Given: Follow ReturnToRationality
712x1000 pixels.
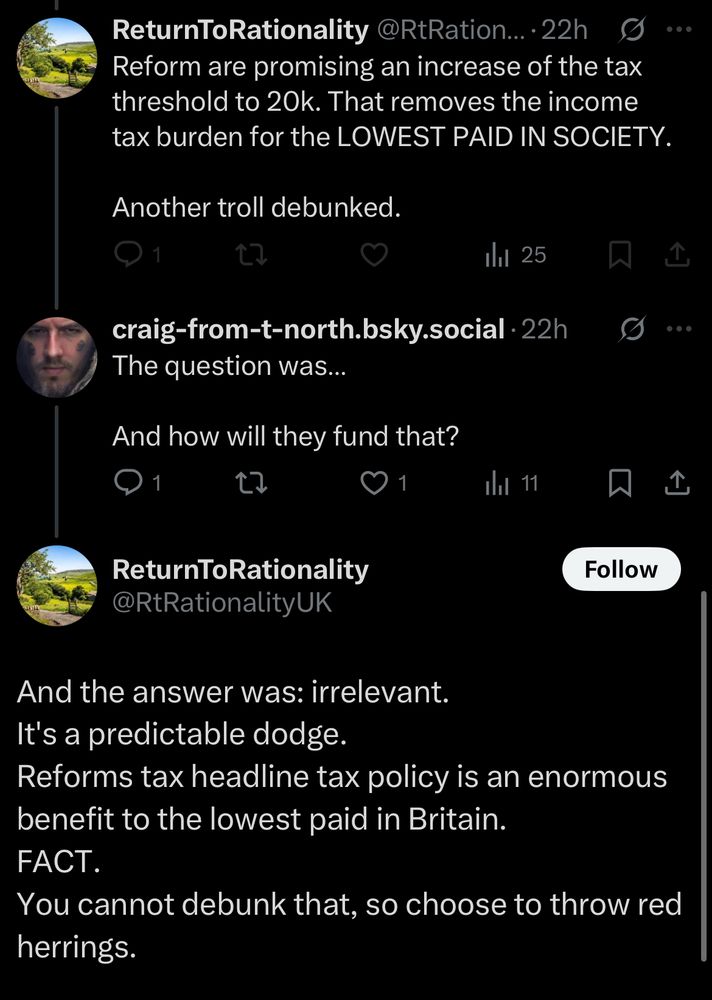Looking at the screenshot, I should [621, 569].
